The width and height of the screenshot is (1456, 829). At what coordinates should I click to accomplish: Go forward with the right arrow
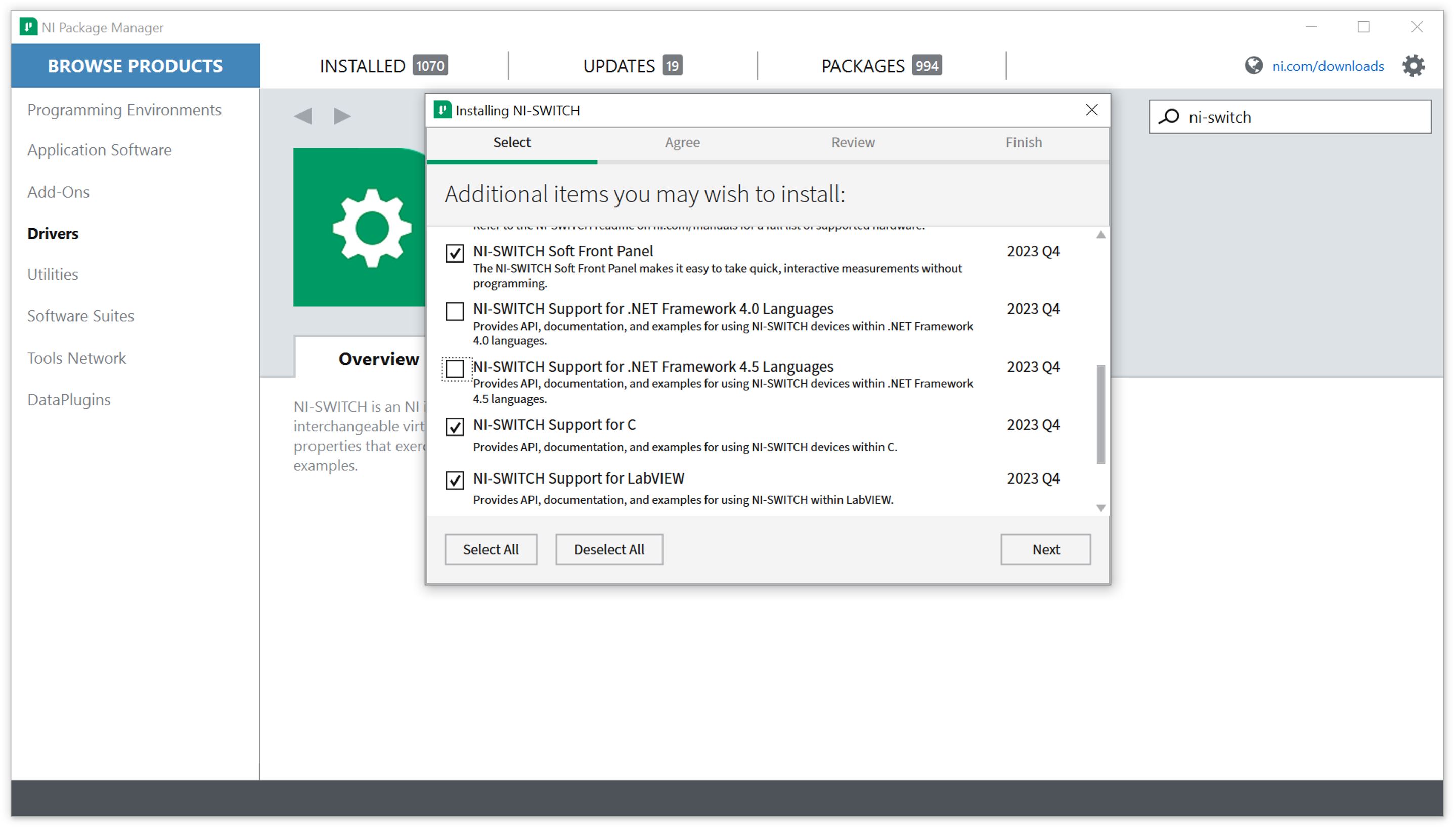click(x=342, y=116)
